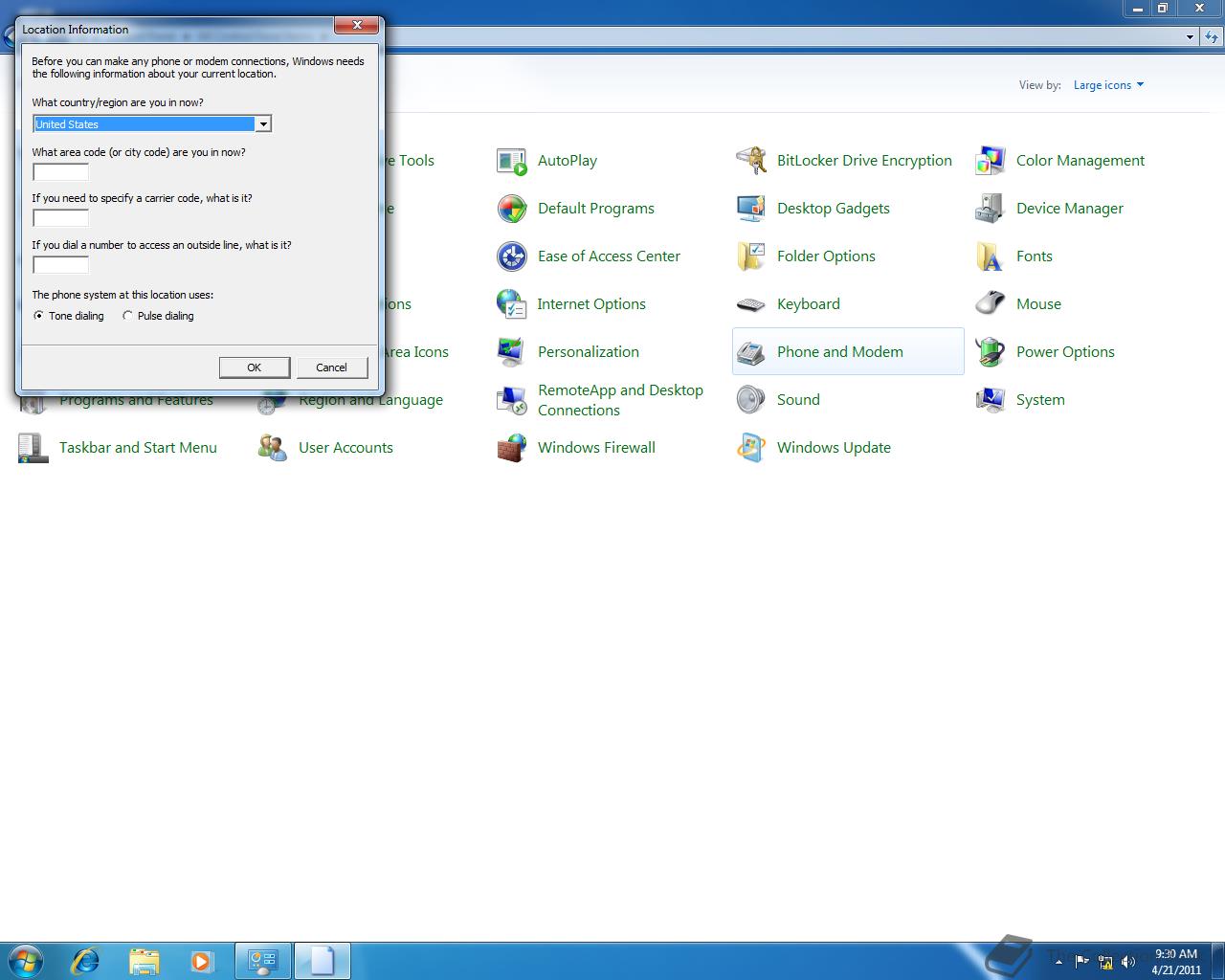Select the Tone dialing option
The image size is (1225, 980).
(69, 316)
